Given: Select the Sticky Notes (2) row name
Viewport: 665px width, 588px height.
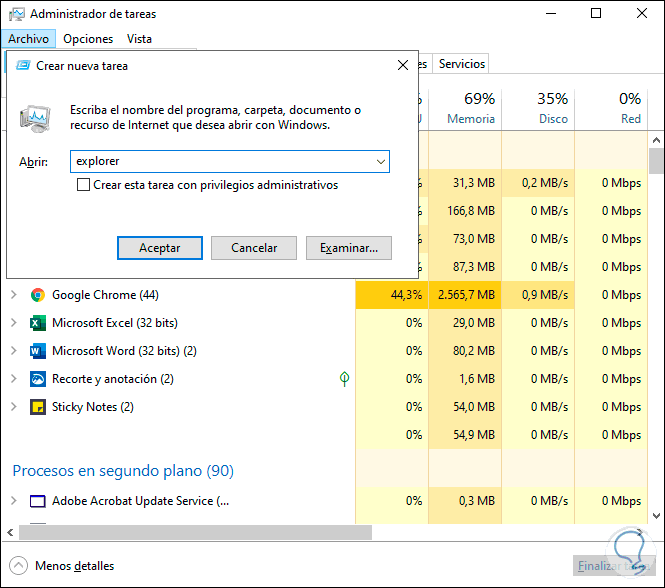Looking at the screenshot, I should coord(92,407).
